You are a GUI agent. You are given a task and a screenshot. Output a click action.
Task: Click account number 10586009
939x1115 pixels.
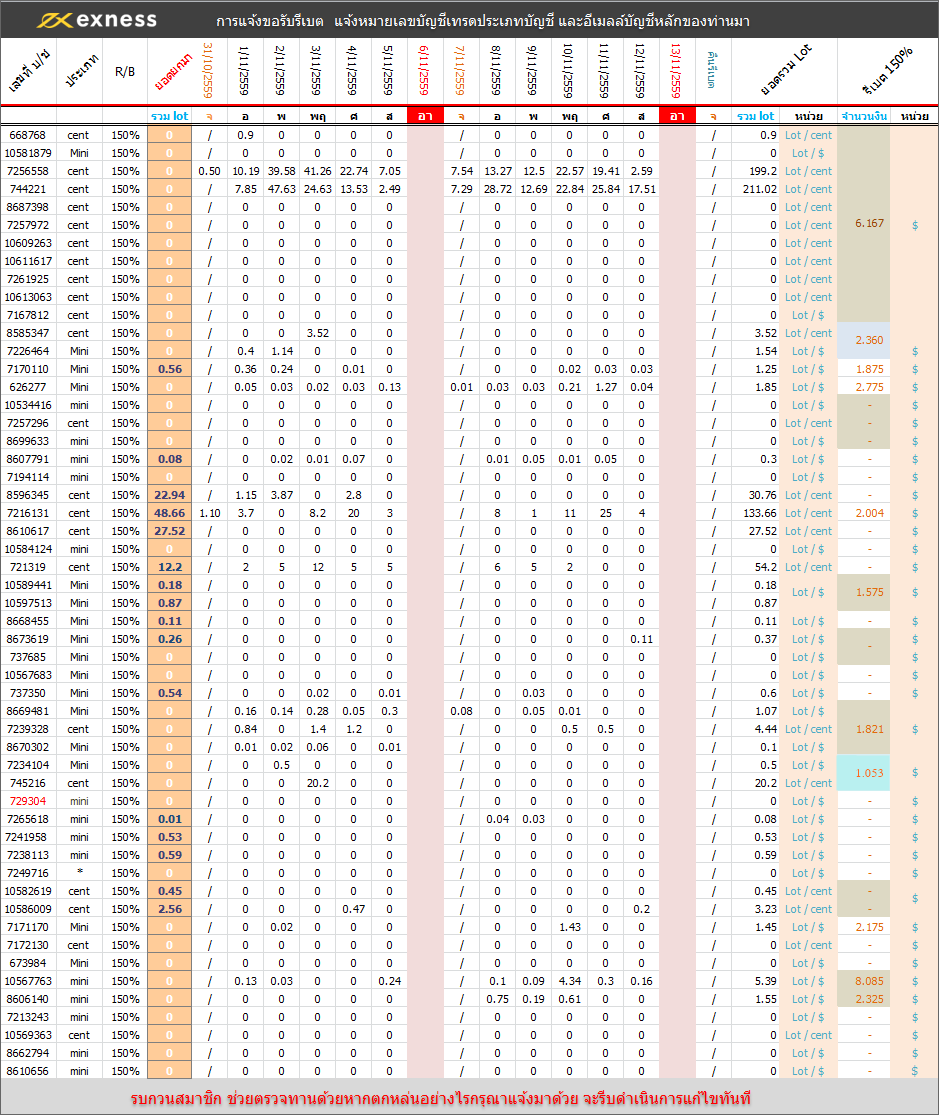click(x=28, y=909)
